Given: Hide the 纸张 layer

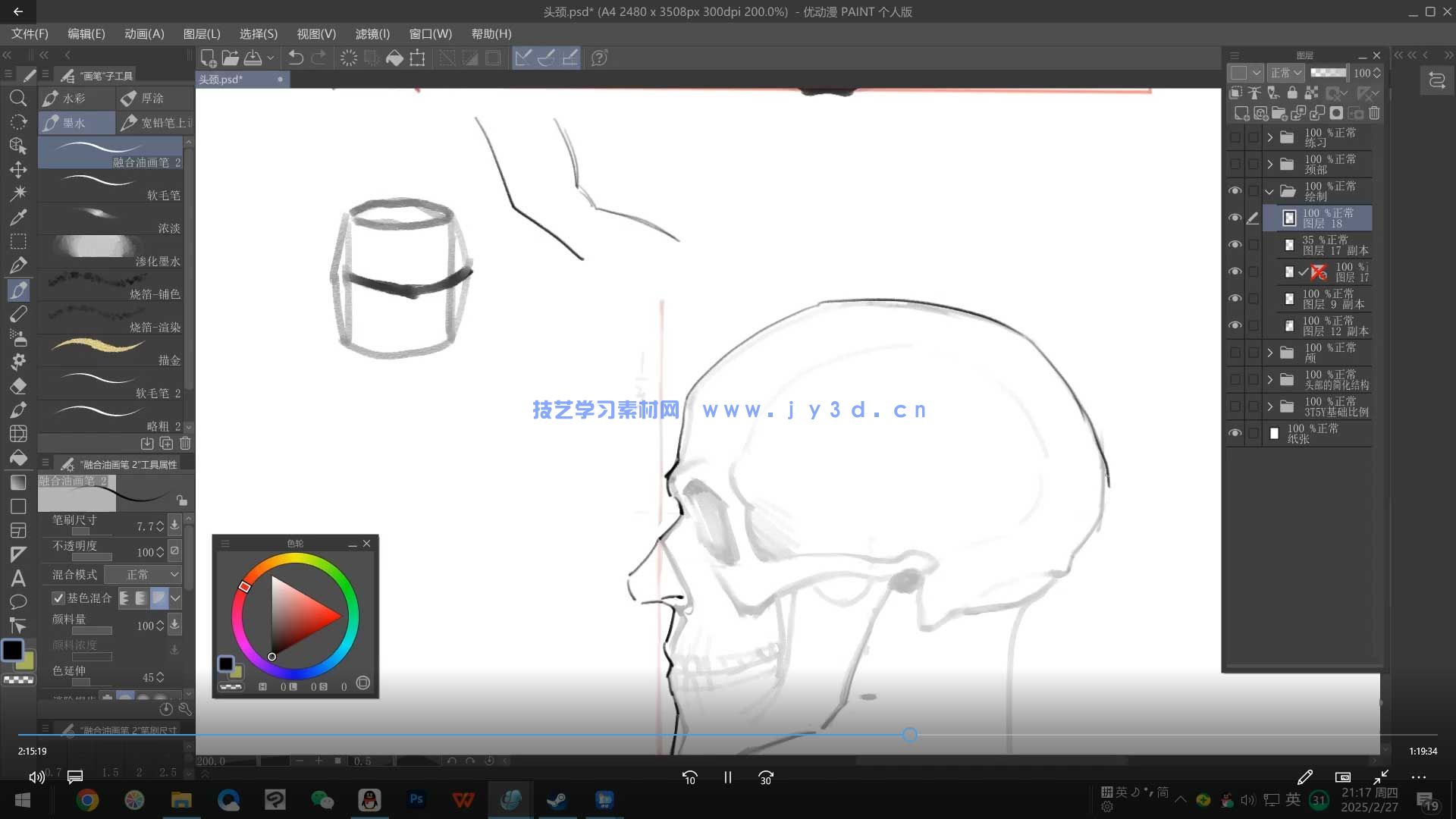Looking at the screenshot, I should (1235, 433).
